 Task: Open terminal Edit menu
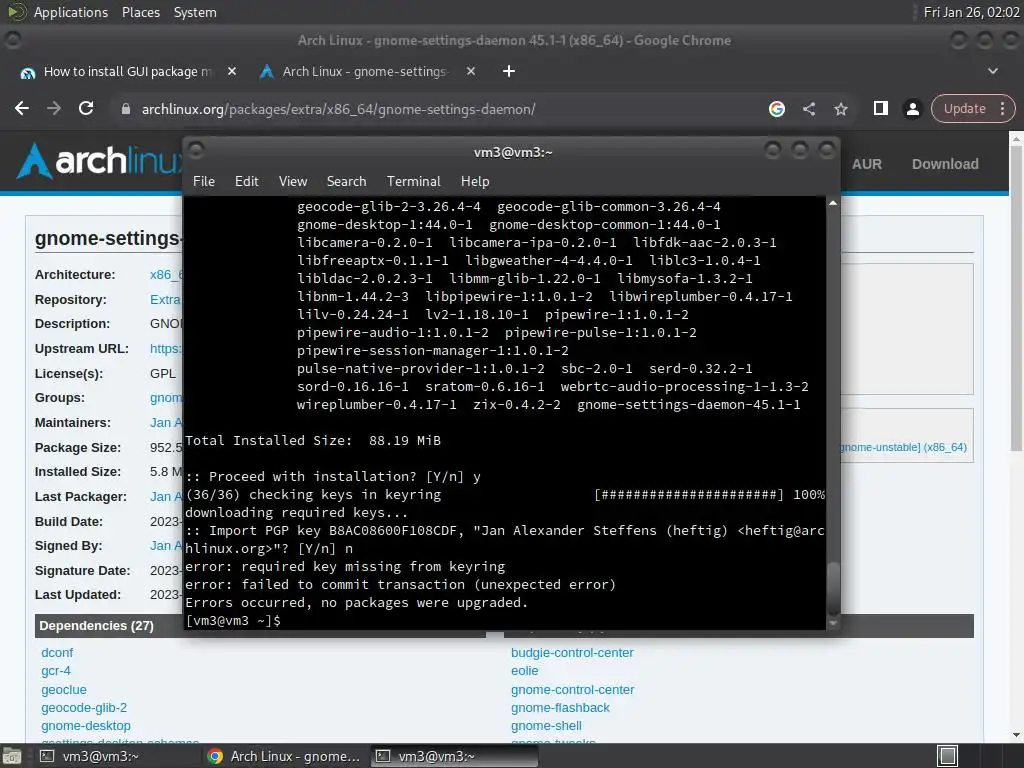[x=246, y=181]
